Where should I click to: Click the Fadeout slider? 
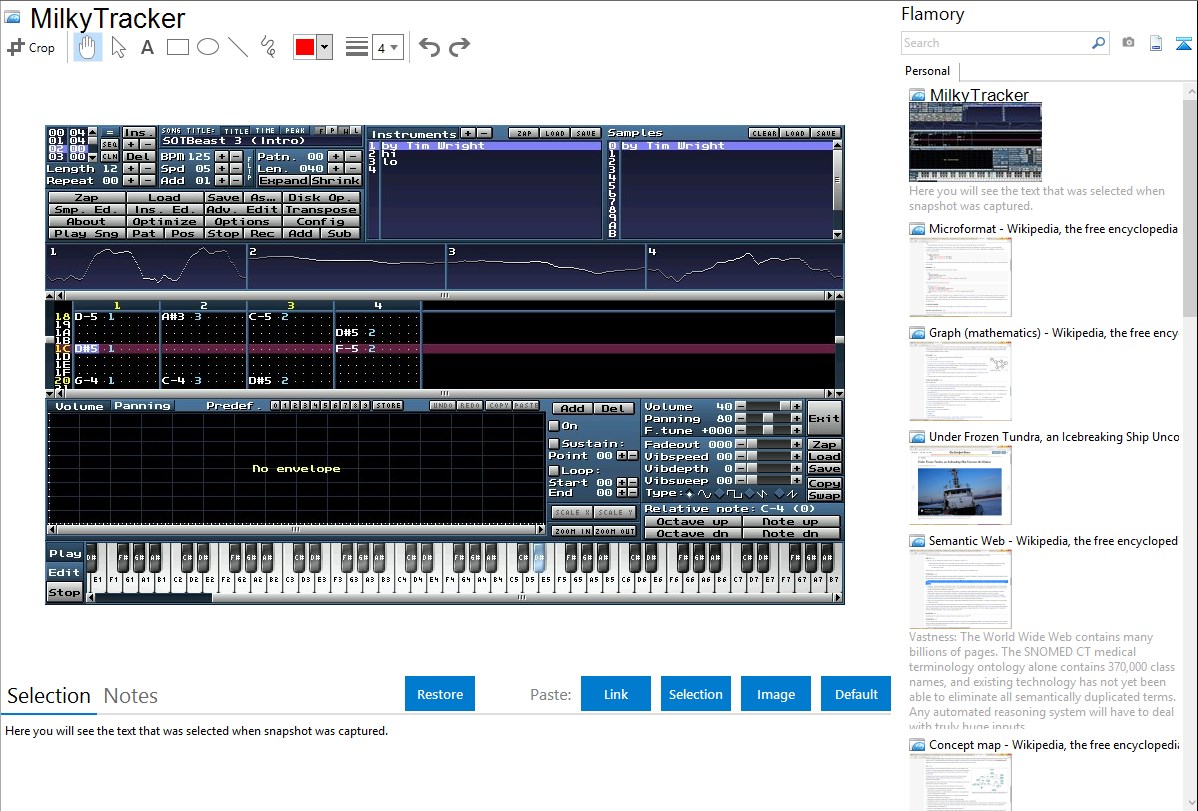[768, 444]
